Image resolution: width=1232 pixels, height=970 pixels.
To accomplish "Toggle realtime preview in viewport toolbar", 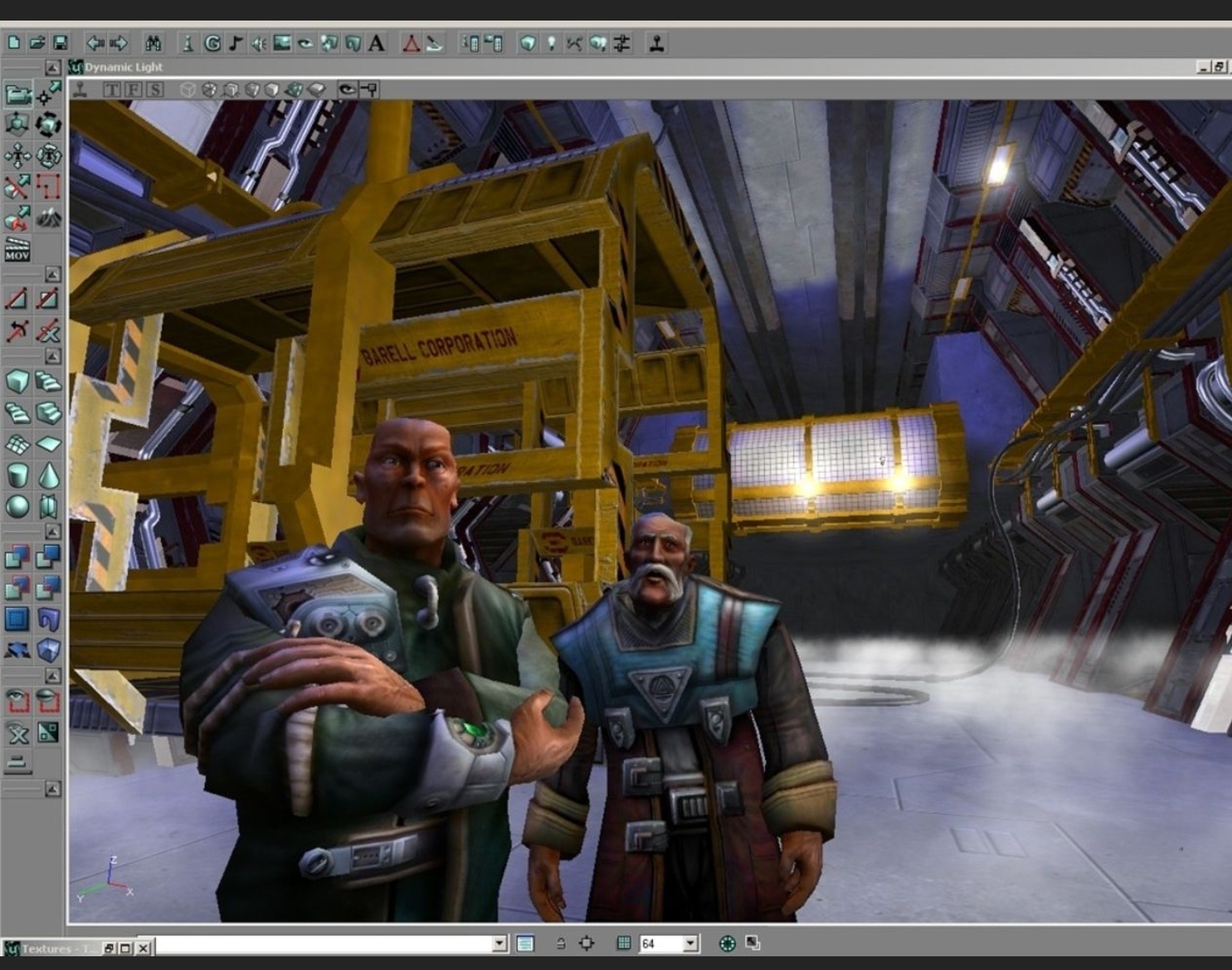I will pyautogui.click(x=81, y=89).
